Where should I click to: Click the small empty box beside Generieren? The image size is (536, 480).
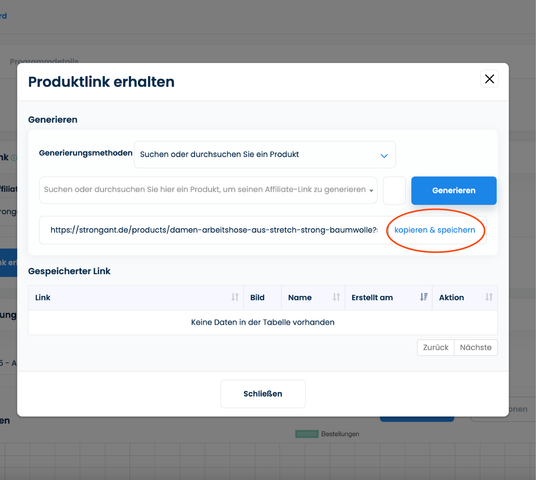(394, 190)
